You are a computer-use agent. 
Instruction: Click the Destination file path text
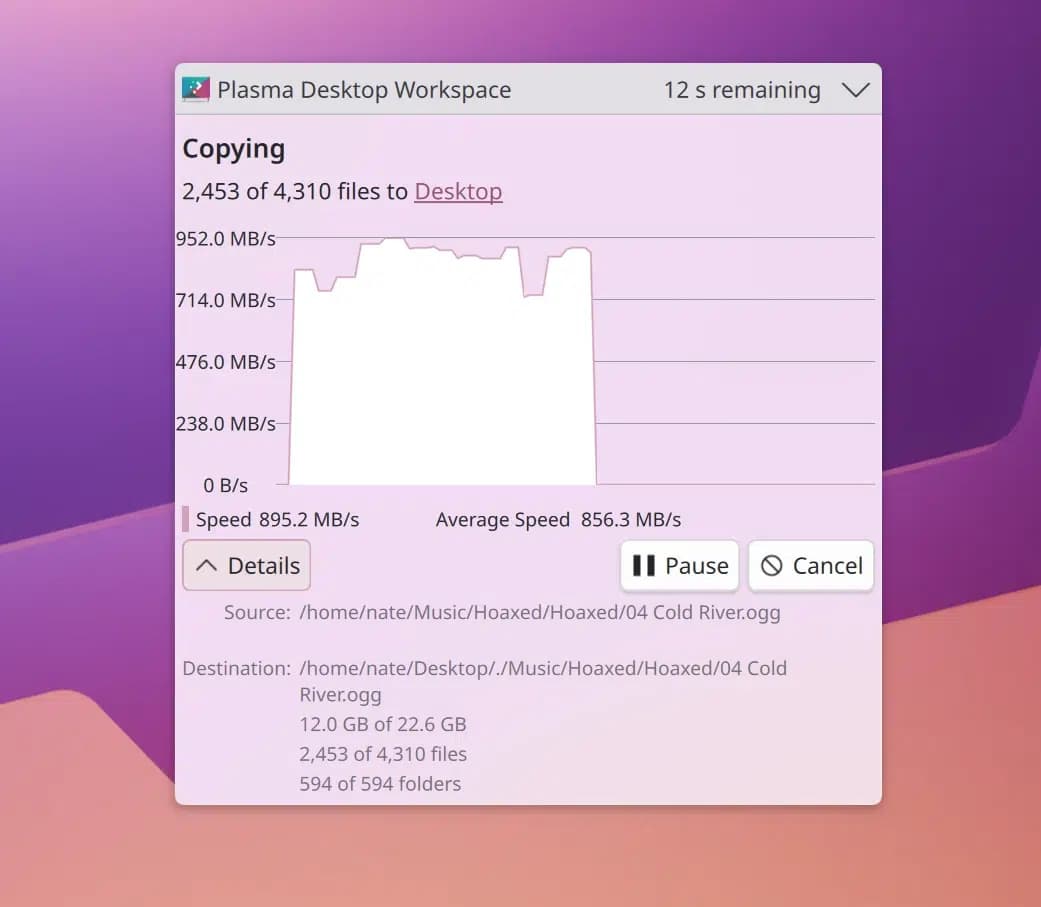[542, 668]
